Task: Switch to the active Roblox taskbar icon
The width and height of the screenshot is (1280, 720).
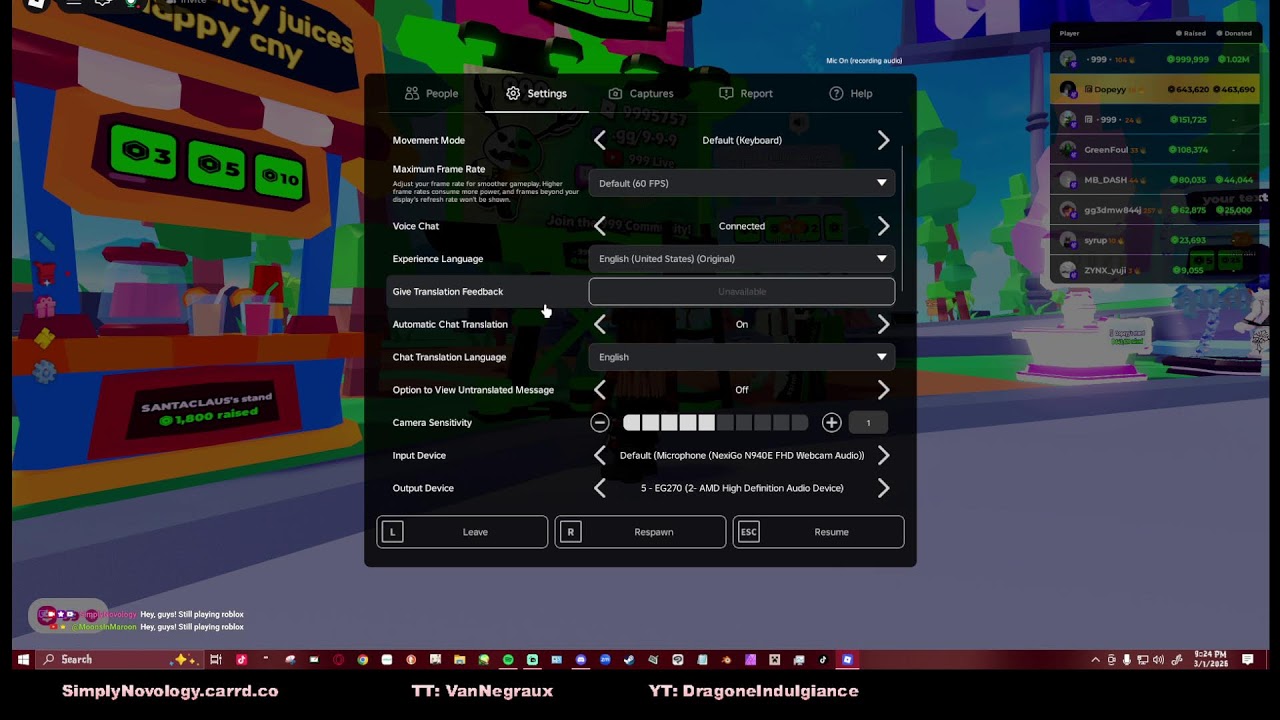Action: point(847,660)
